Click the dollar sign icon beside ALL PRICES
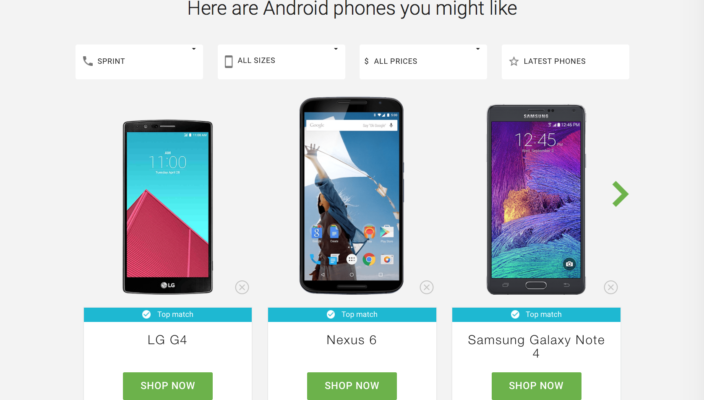The height and width of the screenshot is (400, 704). coord(366,61)
